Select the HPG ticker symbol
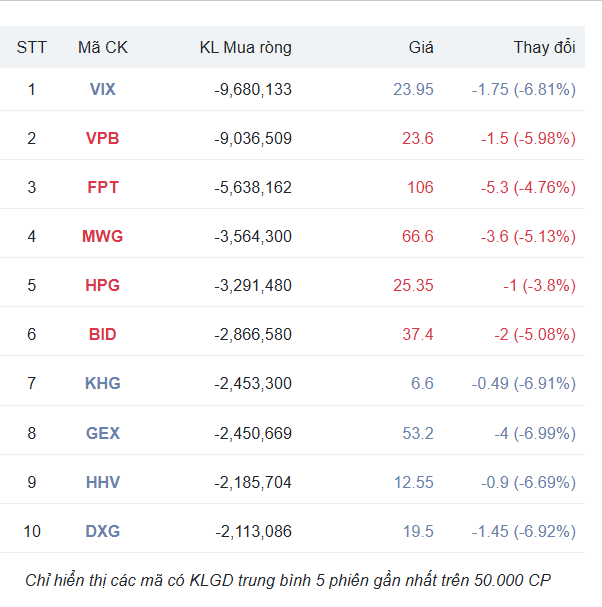 [x=103, y=285]
